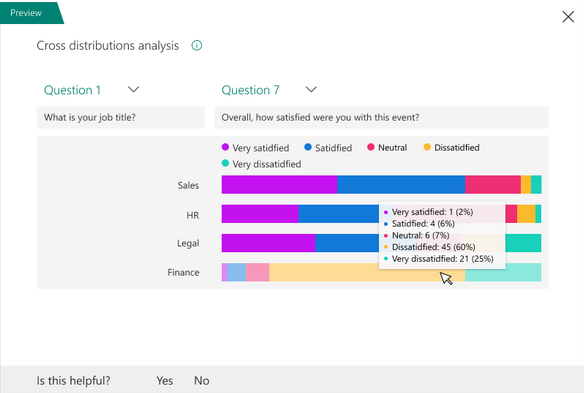584x393 pixels.
Task: Click the orange segment of the Sales bar
Action: [526, 184]
